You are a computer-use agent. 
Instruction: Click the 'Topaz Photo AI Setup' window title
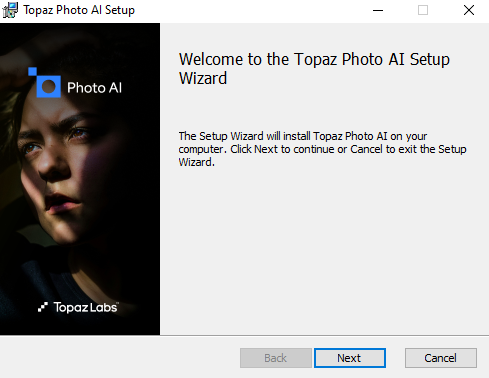[79, 10]
